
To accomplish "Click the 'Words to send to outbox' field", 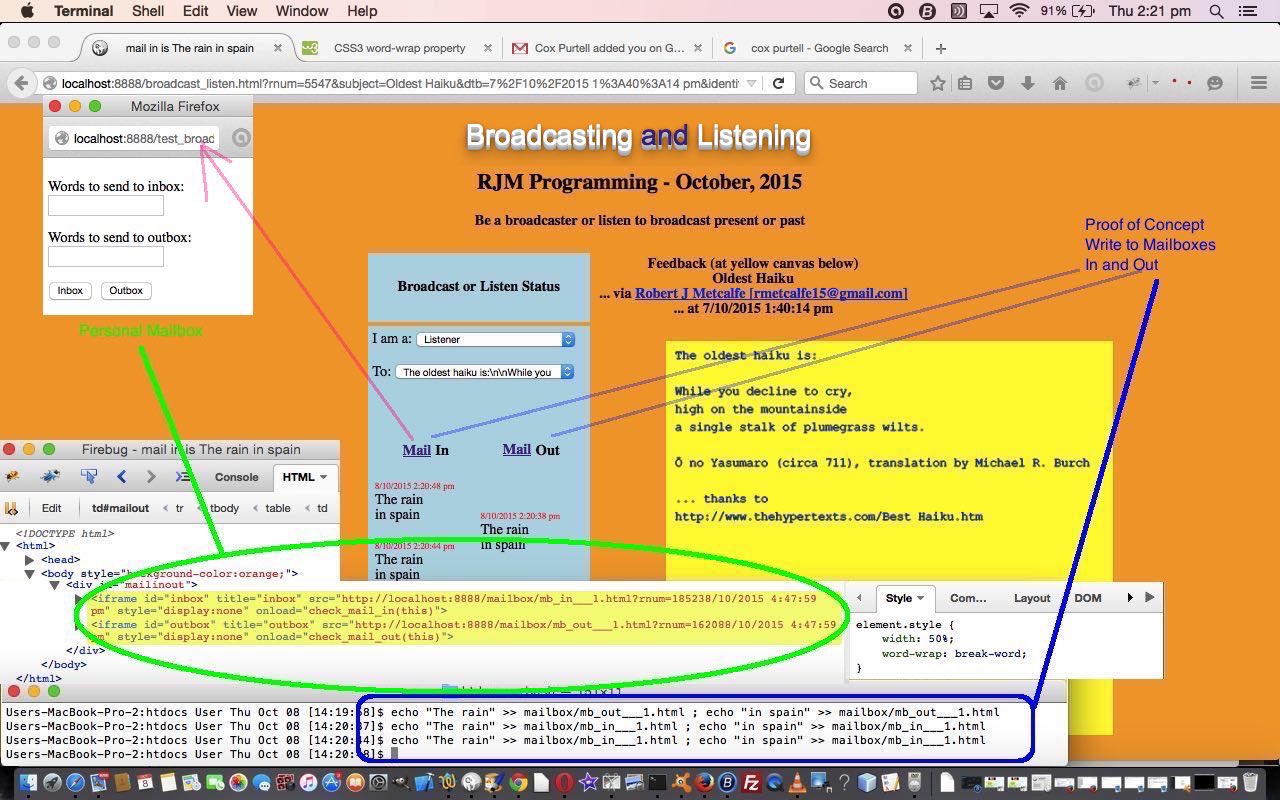I will (106, 257).
